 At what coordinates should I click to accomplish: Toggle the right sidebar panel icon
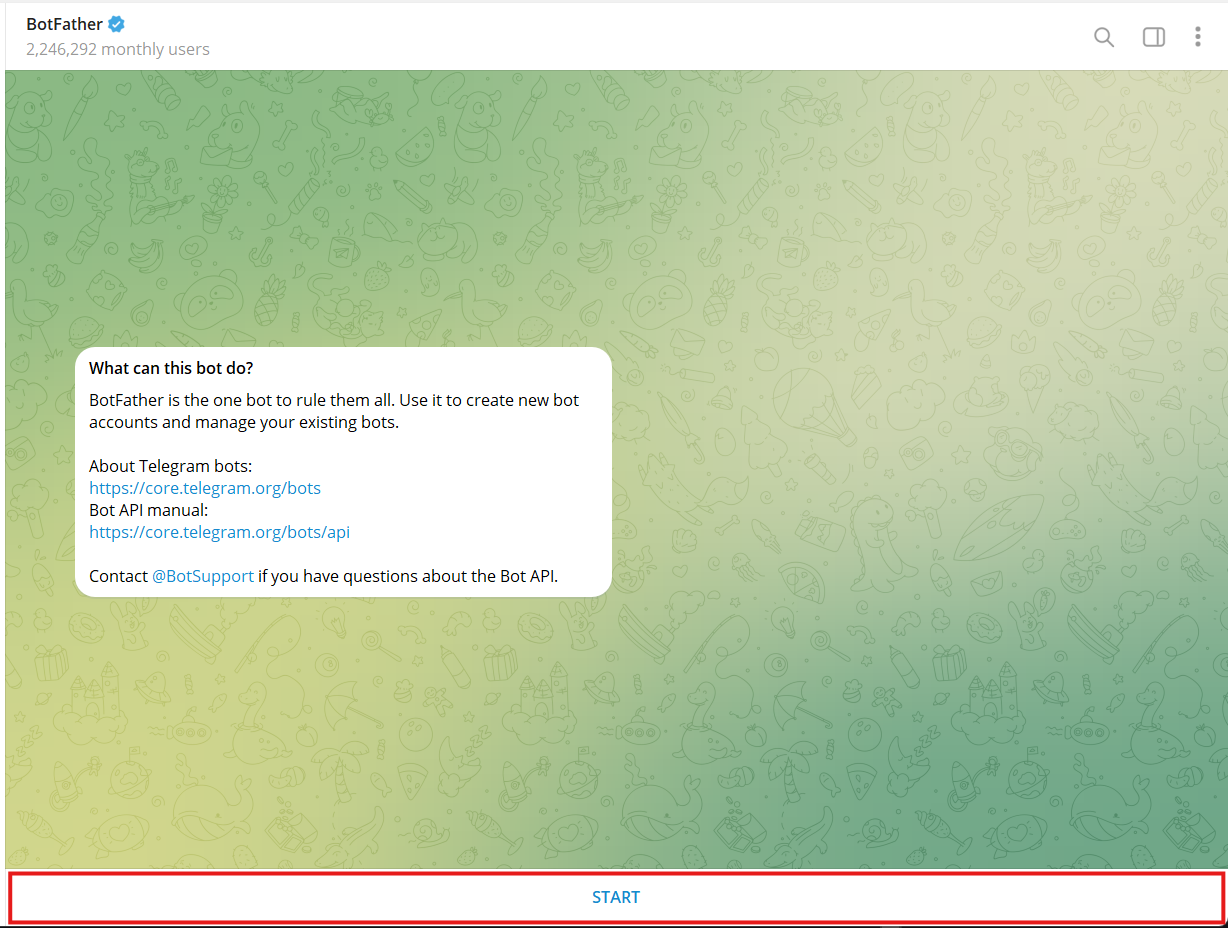click(x=1153, y=37)
